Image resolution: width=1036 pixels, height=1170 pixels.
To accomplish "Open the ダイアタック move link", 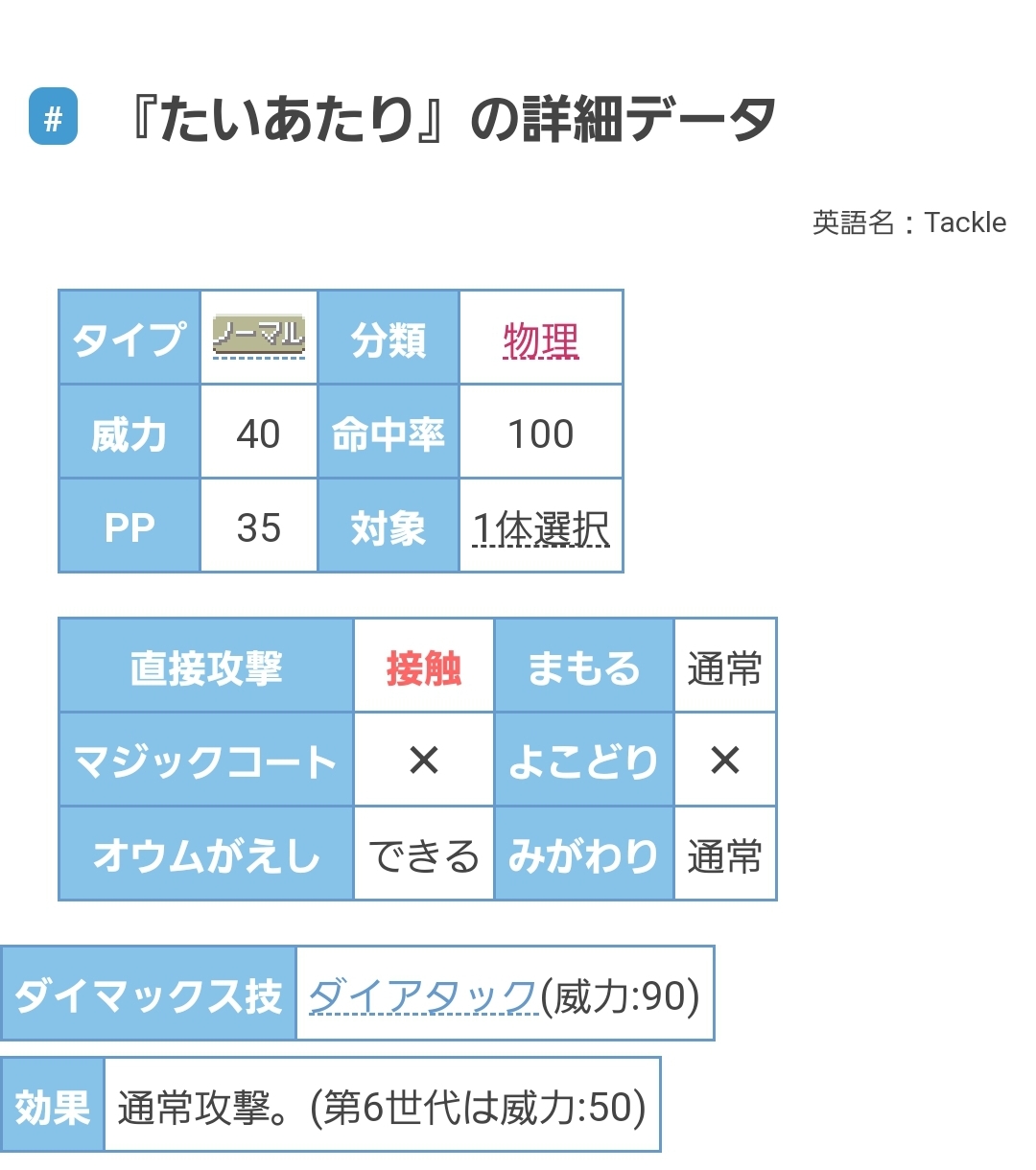I will click(422, 996).
